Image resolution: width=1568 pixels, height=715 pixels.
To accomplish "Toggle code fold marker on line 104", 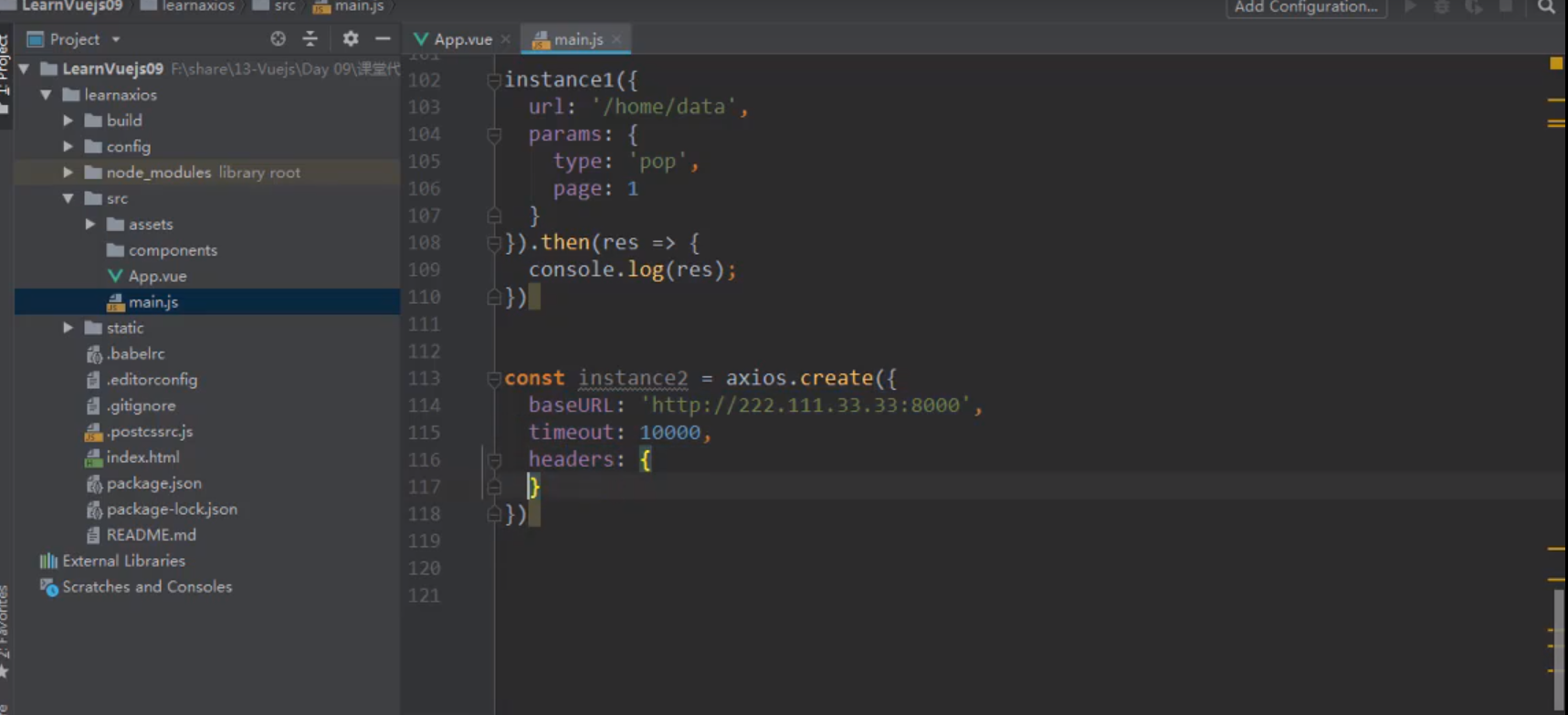I will (494, 135).
